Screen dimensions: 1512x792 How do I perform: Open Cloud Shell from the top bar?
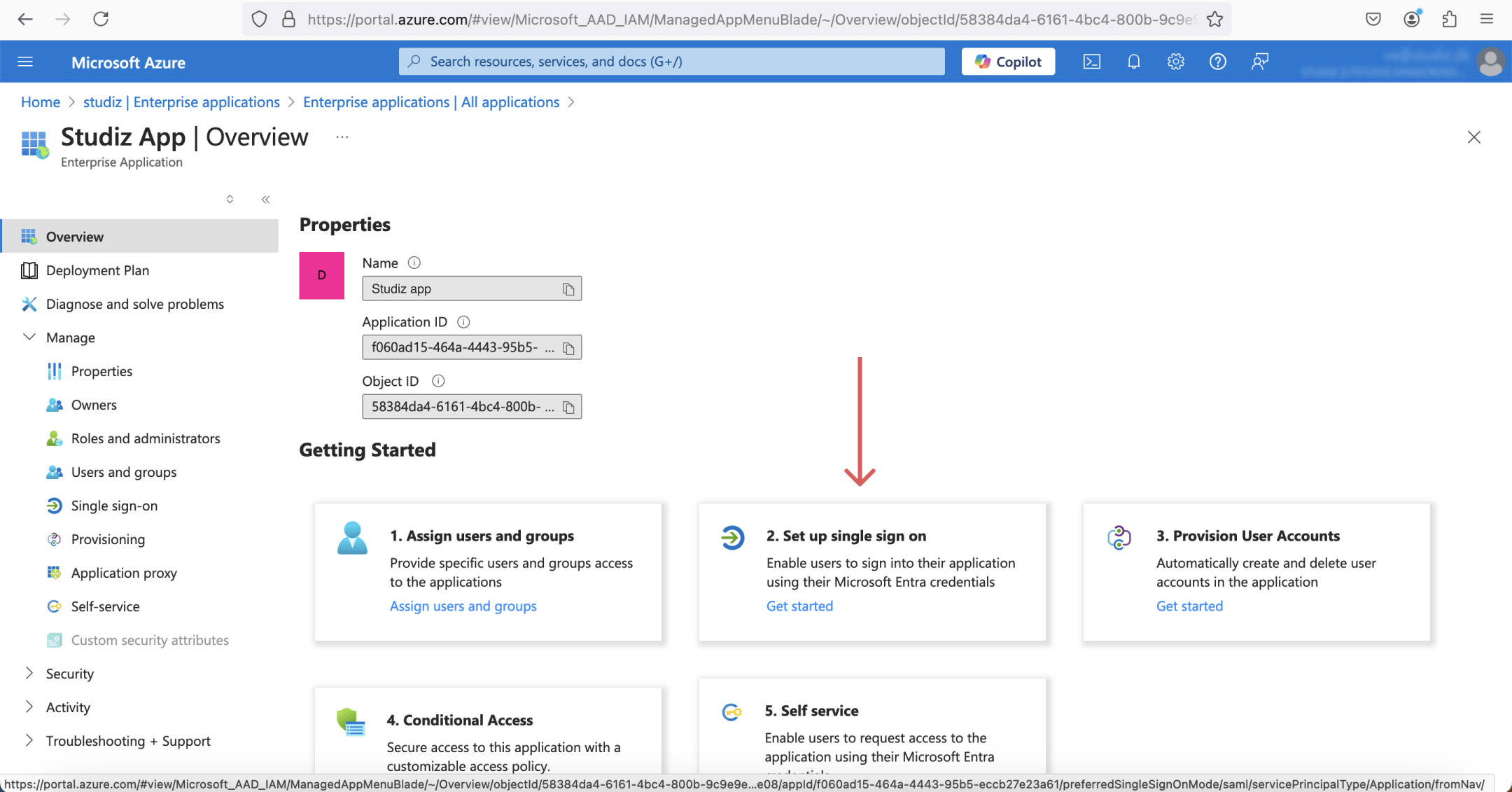1091,62
